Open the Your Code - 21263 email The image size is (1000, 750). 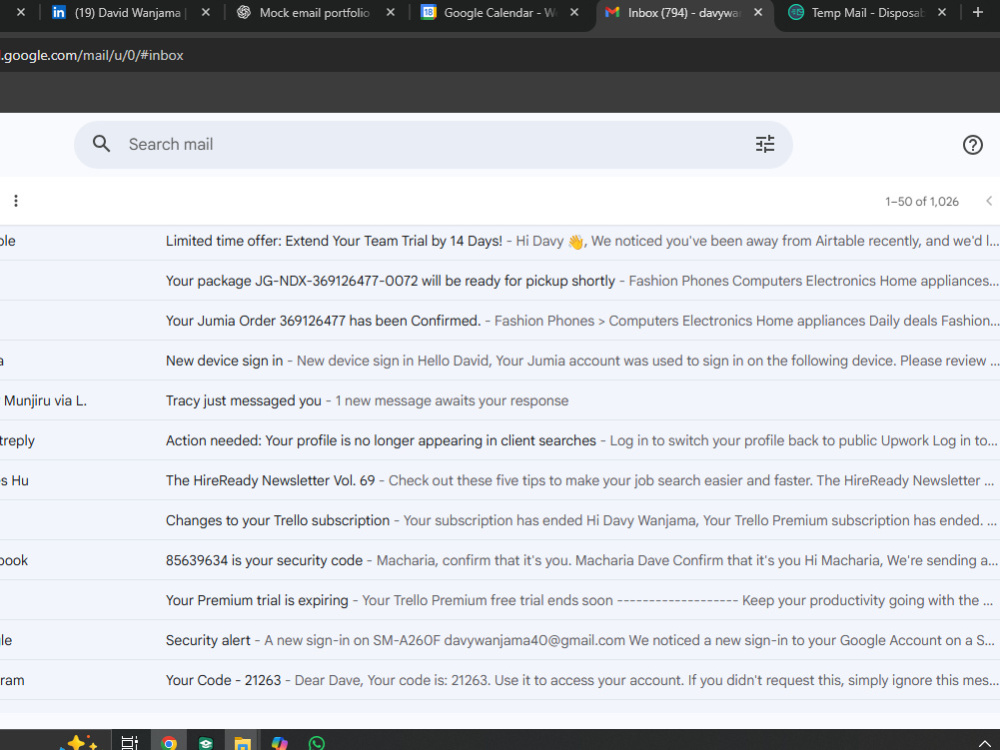[500, 680]
